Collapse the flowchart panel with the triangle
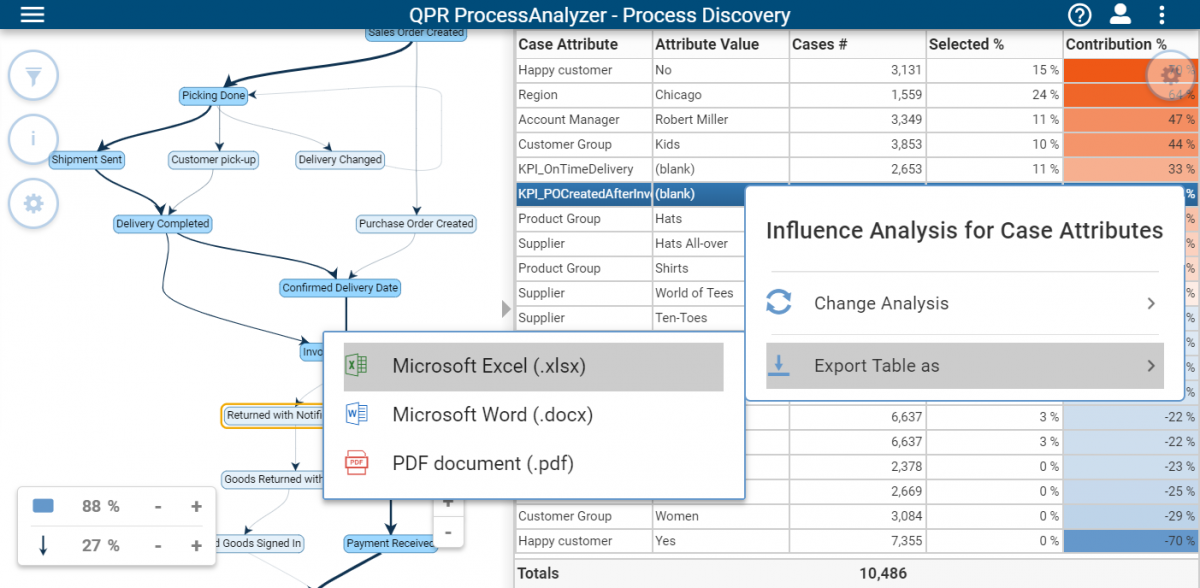Image resolution: width=1200 pixels, height=588 pixels. [506, 309]
